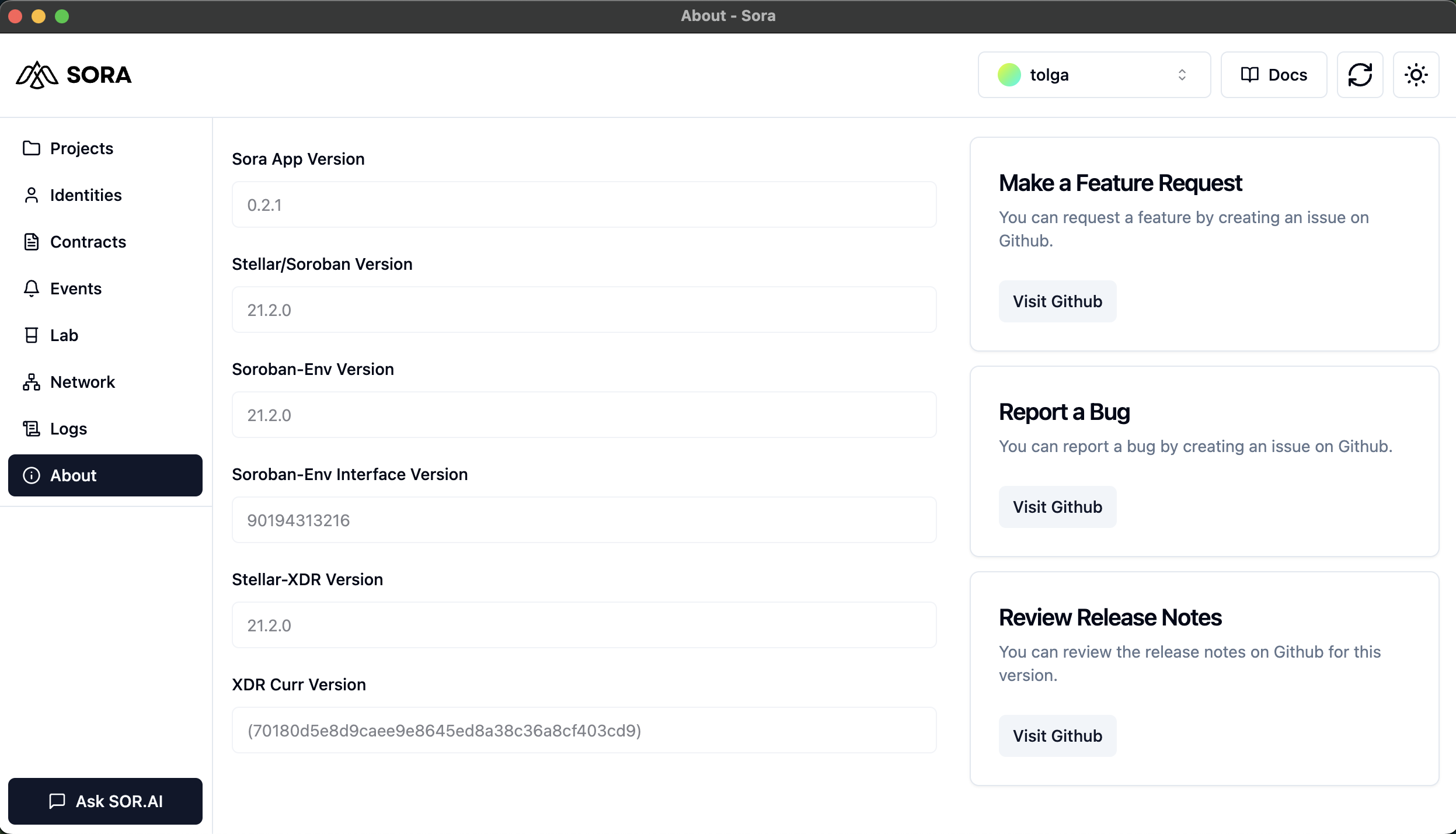Switch to the Lab page
Screen dimensions: 1456x834
click(105, 335)
